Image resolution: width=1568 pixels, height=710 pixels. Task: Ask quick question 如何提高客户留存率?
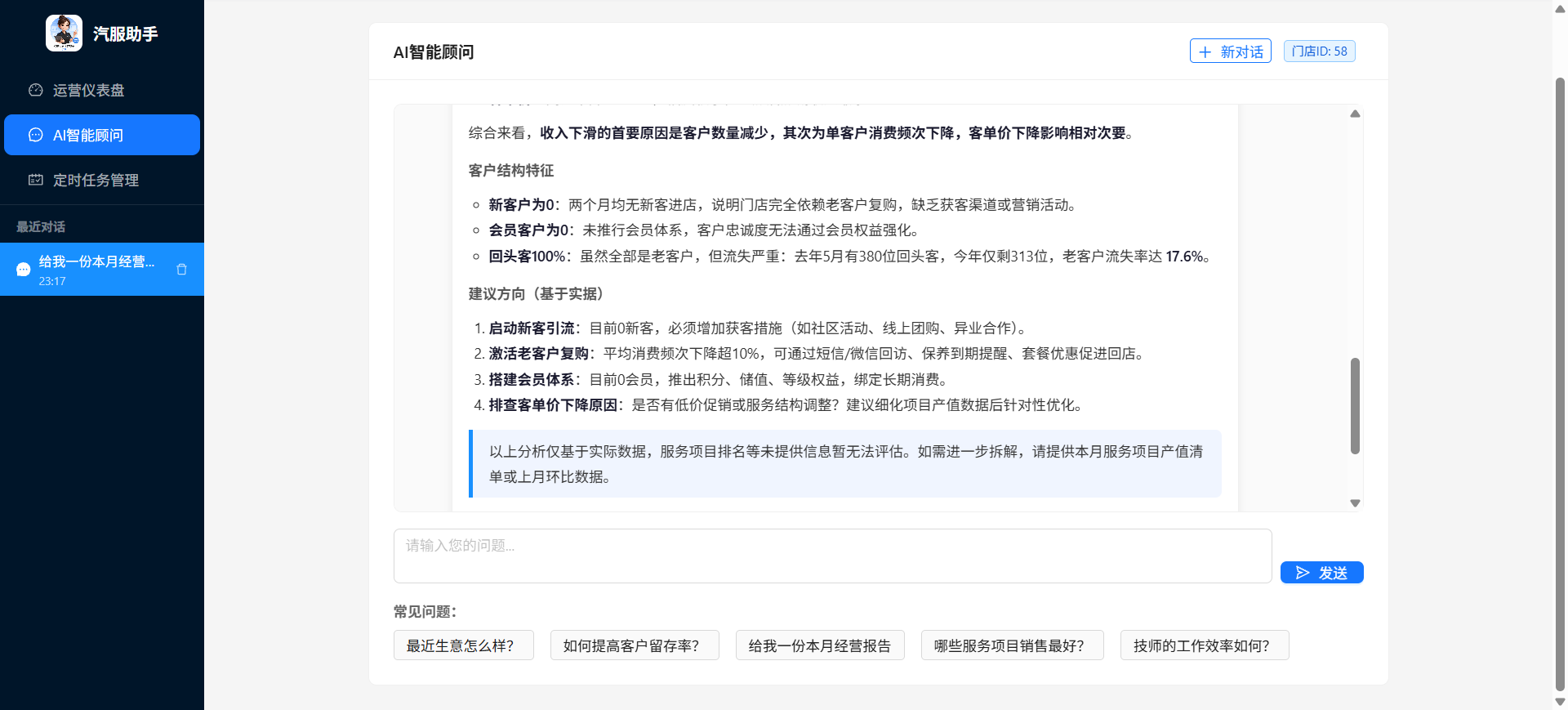click(x=635, y=645)
